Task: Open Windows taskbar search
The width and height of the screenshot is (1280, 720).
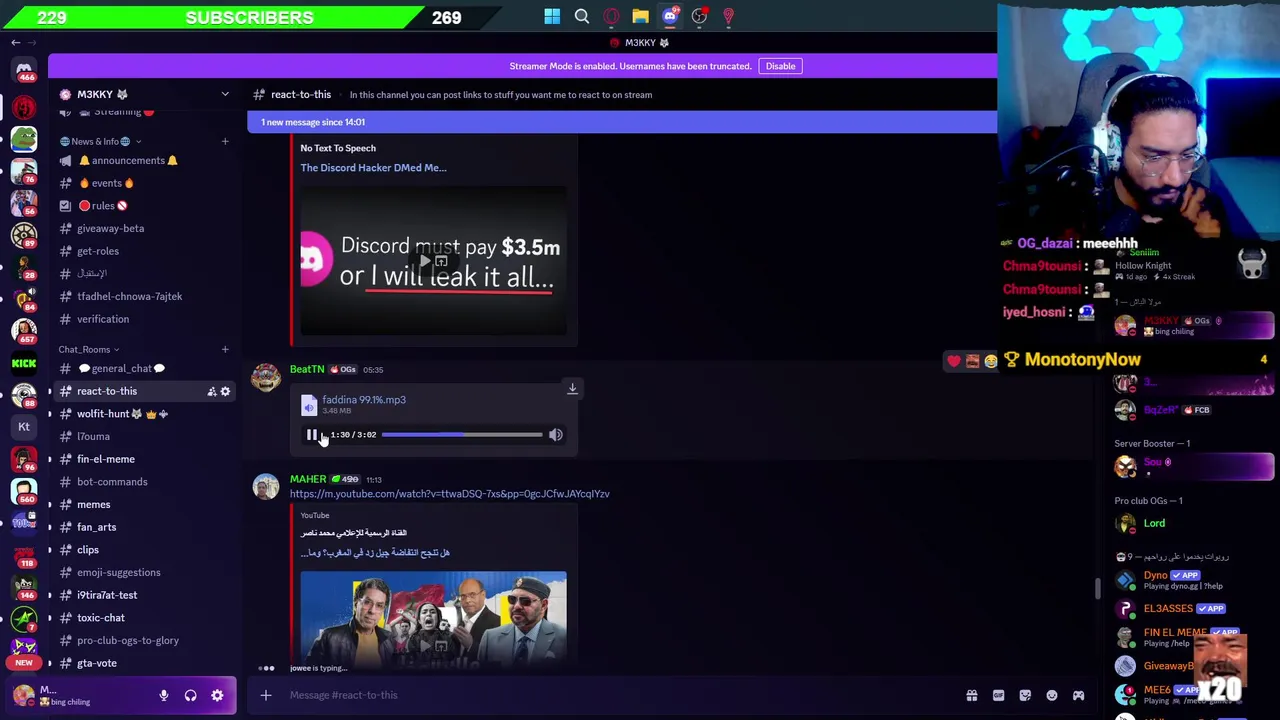Action: (582, 16)
